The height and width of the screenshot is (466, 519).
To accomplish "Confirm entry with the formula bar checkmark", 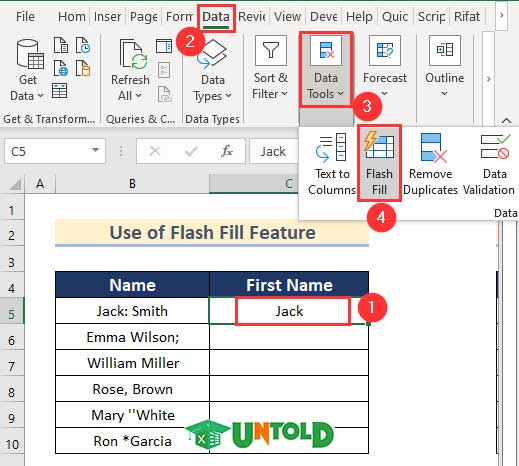I will [x=191, y=151].
